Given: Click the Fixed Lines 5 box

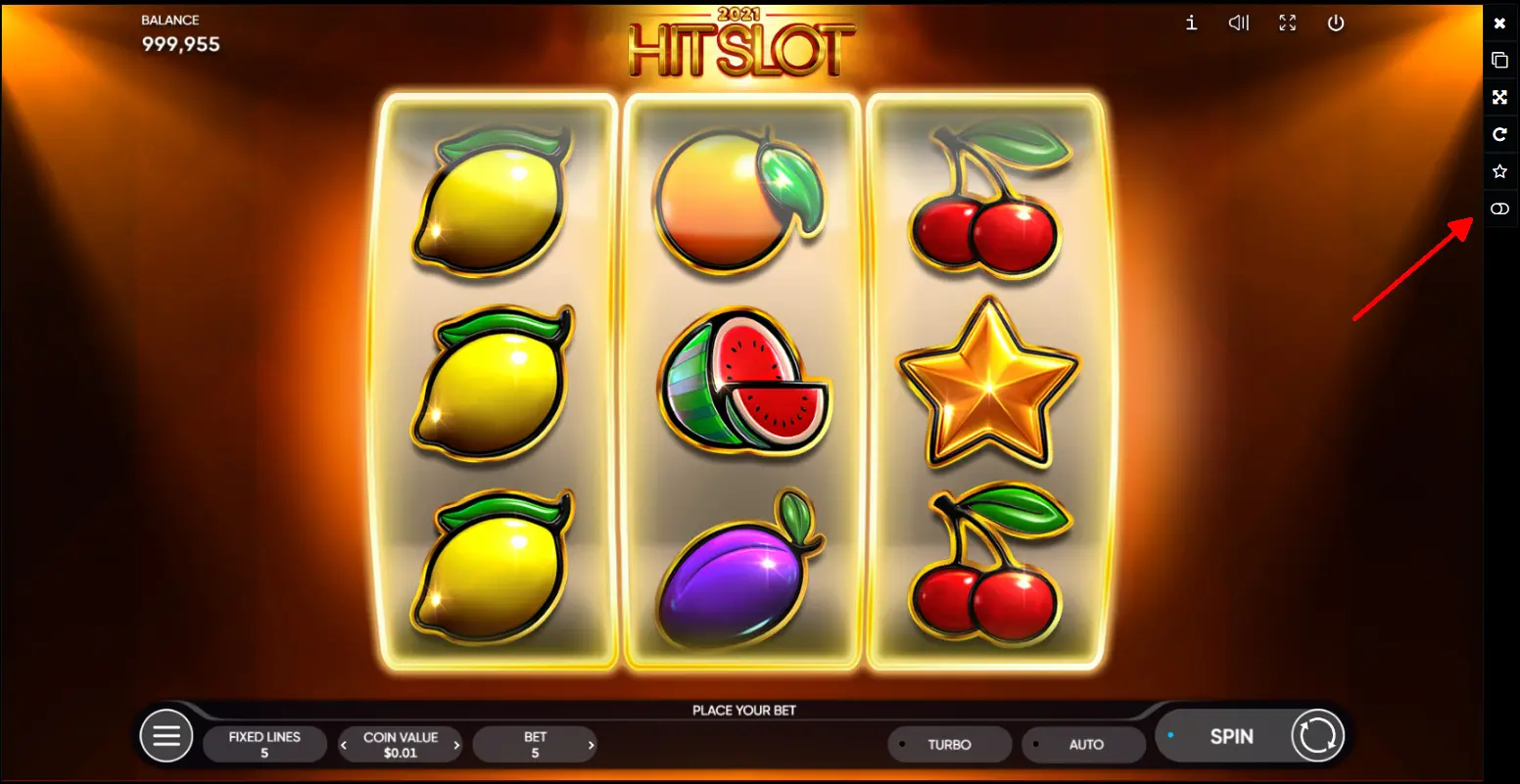Looking at the screenshot, I should point(264,745).
